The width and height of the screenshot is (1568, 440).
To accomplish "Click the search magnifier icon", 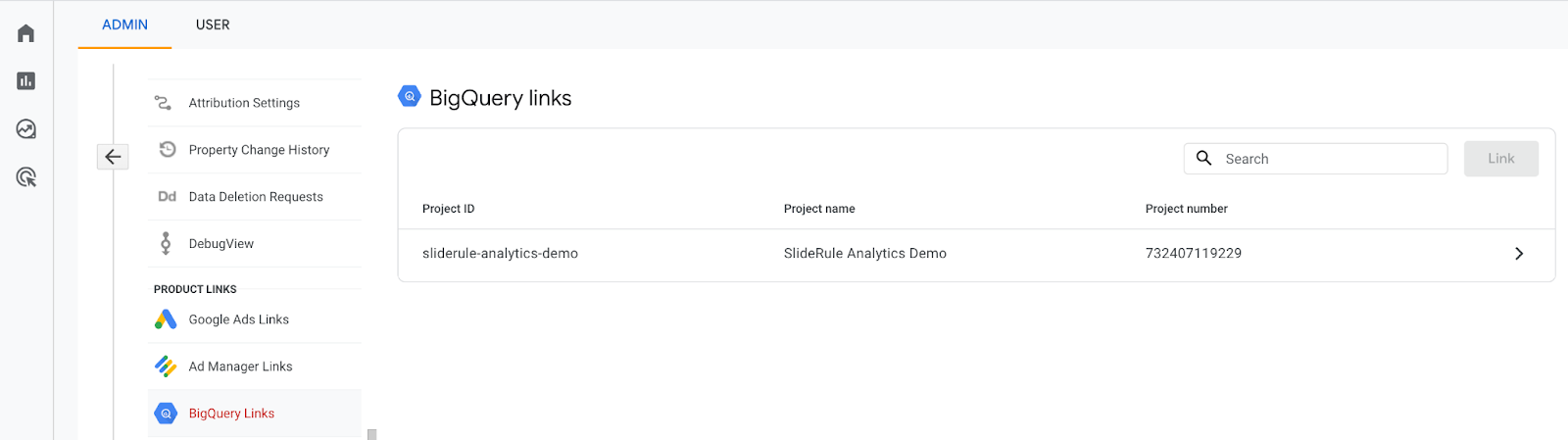I will tap(1204, 159).
